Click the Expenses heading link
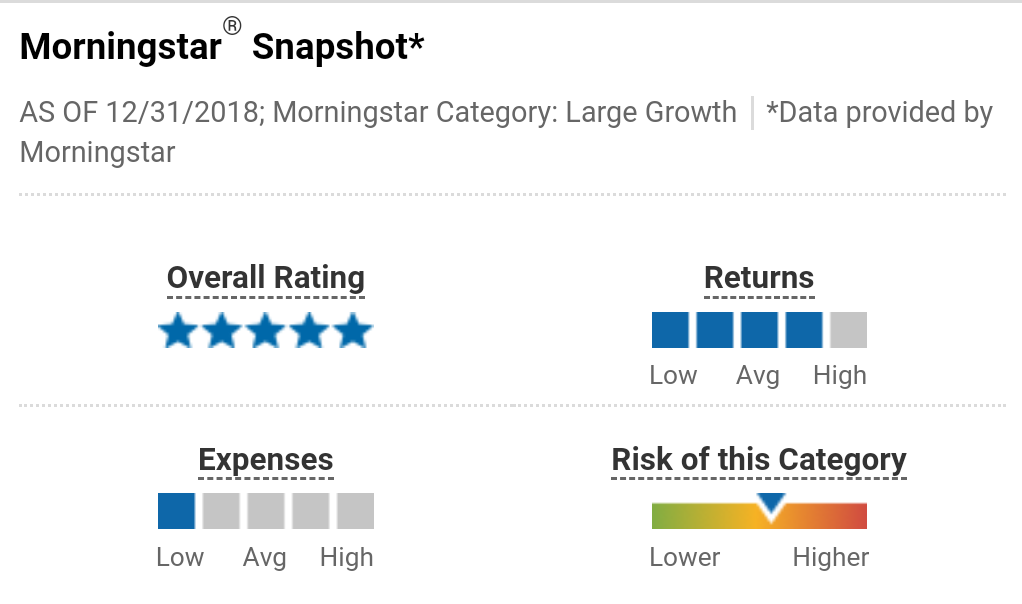This screenshot has width=1022, height=604. [266, 460]
